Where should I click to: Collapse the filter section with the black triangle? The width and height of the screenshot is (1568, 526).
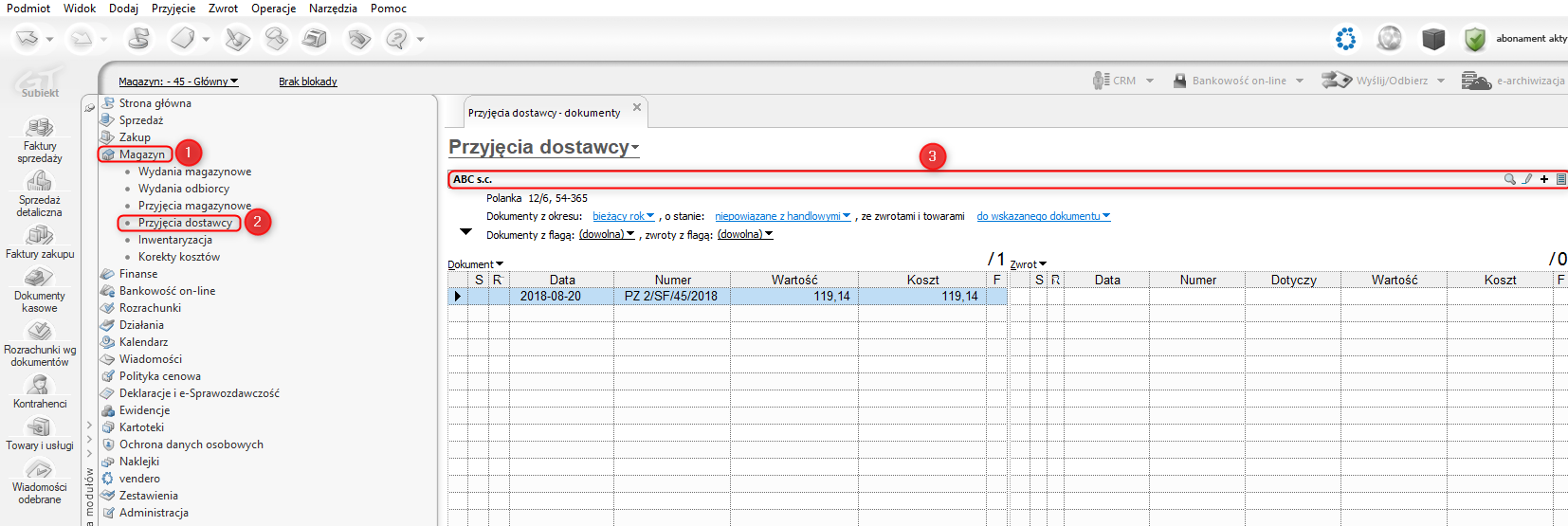click(x=465, y=231)
